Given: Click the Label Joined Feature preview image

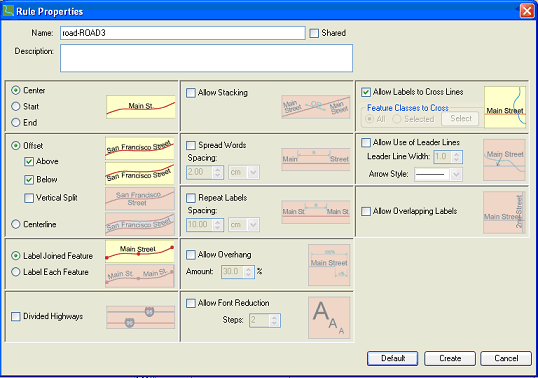Looking at the screenshot, I should (140, 251).
